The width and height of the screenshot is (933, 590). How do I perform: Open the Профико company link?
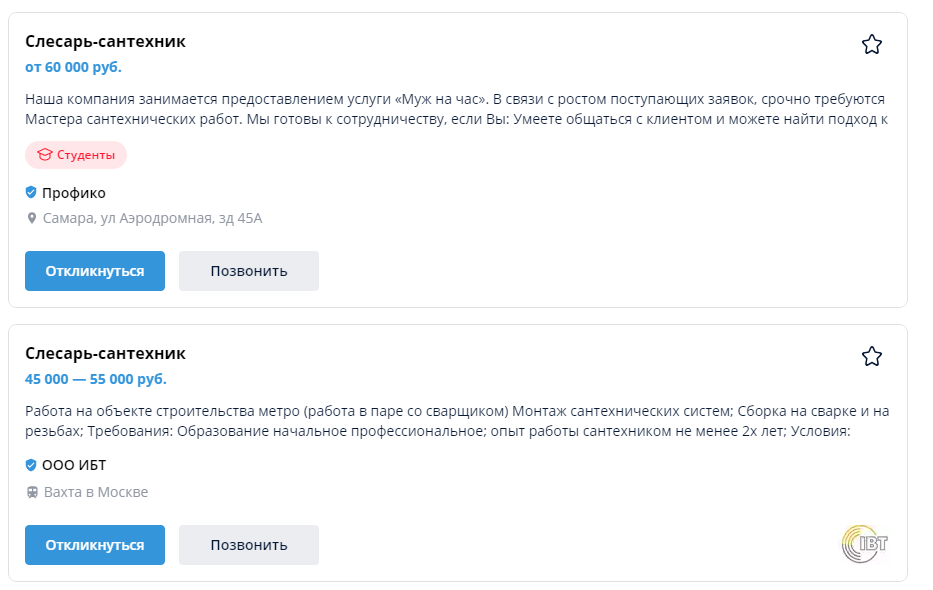pos(74,193)
